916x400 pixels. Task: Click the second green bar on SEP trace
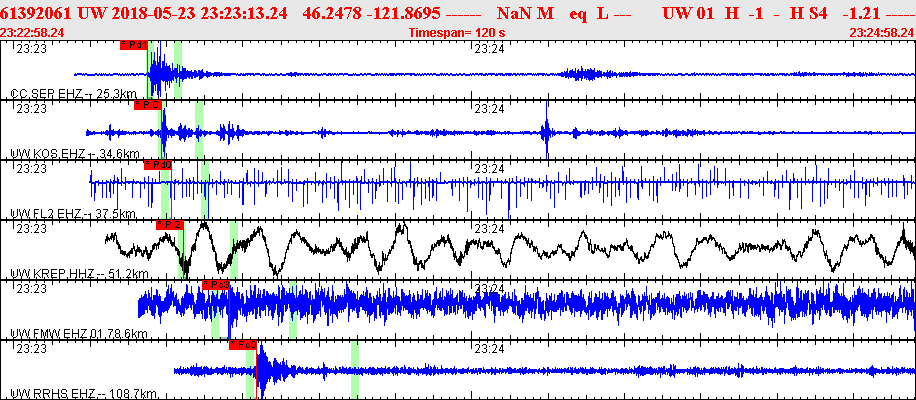pyautogui.click(x=178, y=69)
